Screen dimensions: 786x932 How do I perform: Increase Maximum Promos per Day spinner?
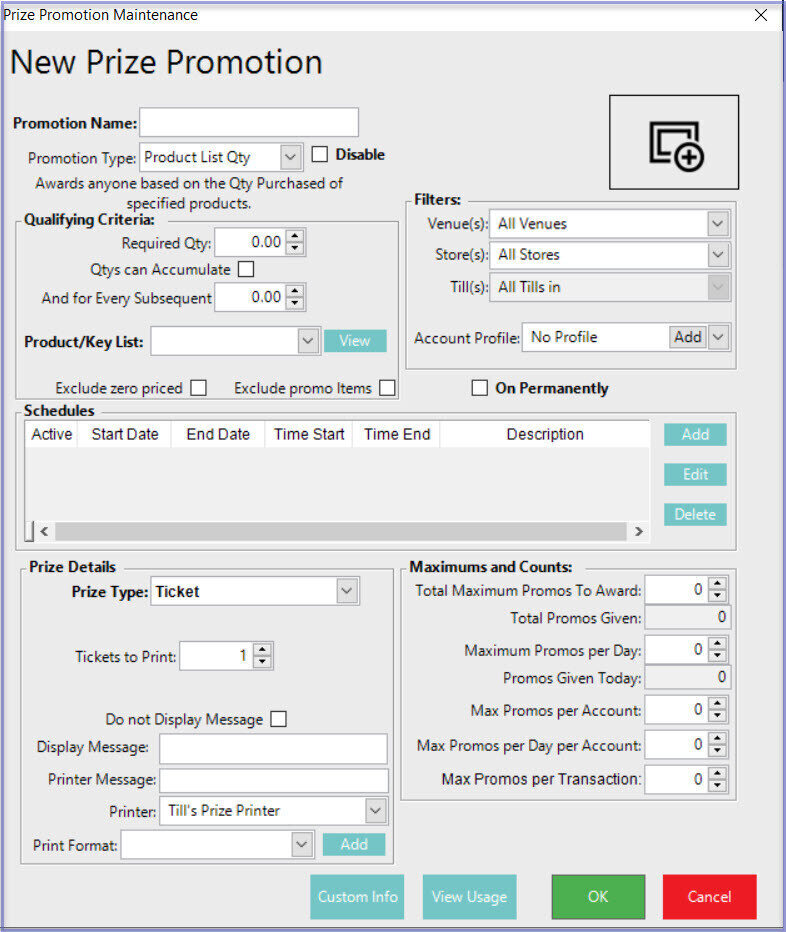coord(717,644)
